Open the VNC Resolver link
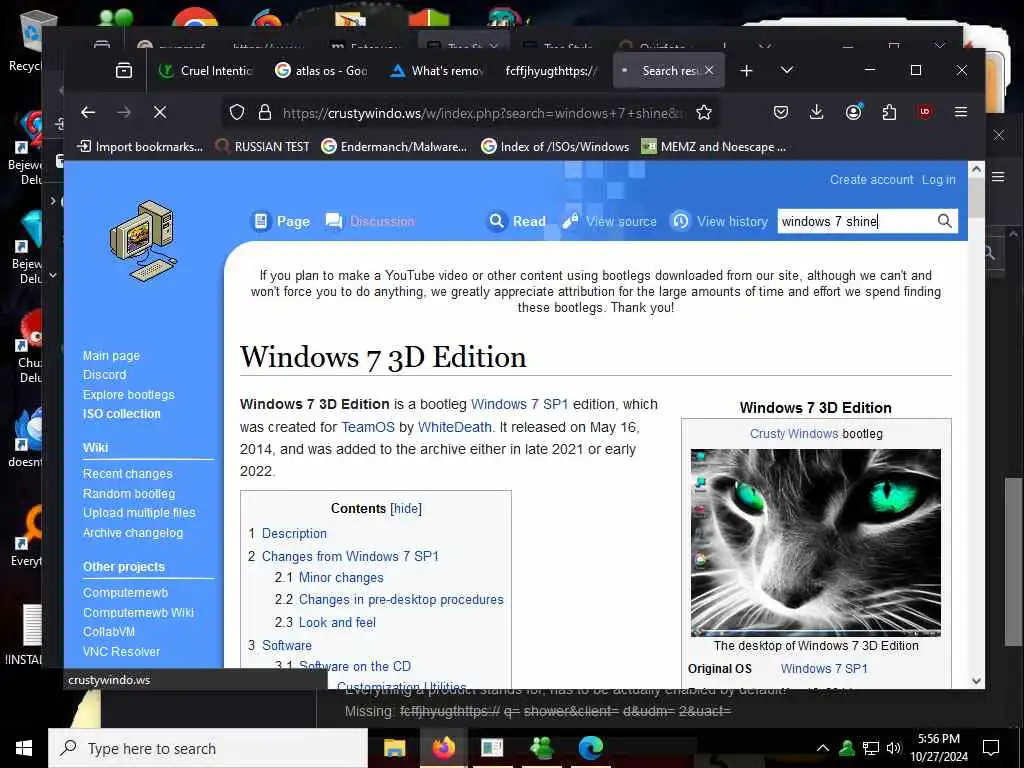This screenshot has width=1024, height=768. tap(121, 652)
